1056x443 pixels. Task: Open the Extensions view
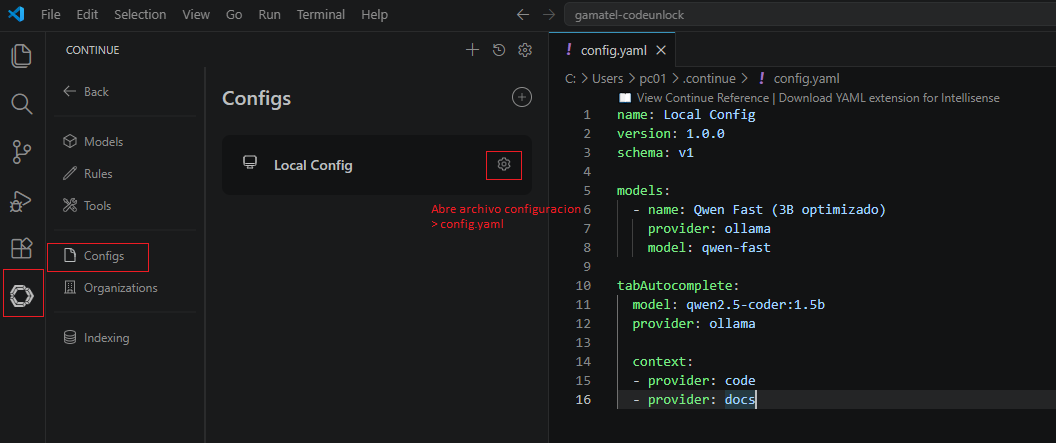22,248
